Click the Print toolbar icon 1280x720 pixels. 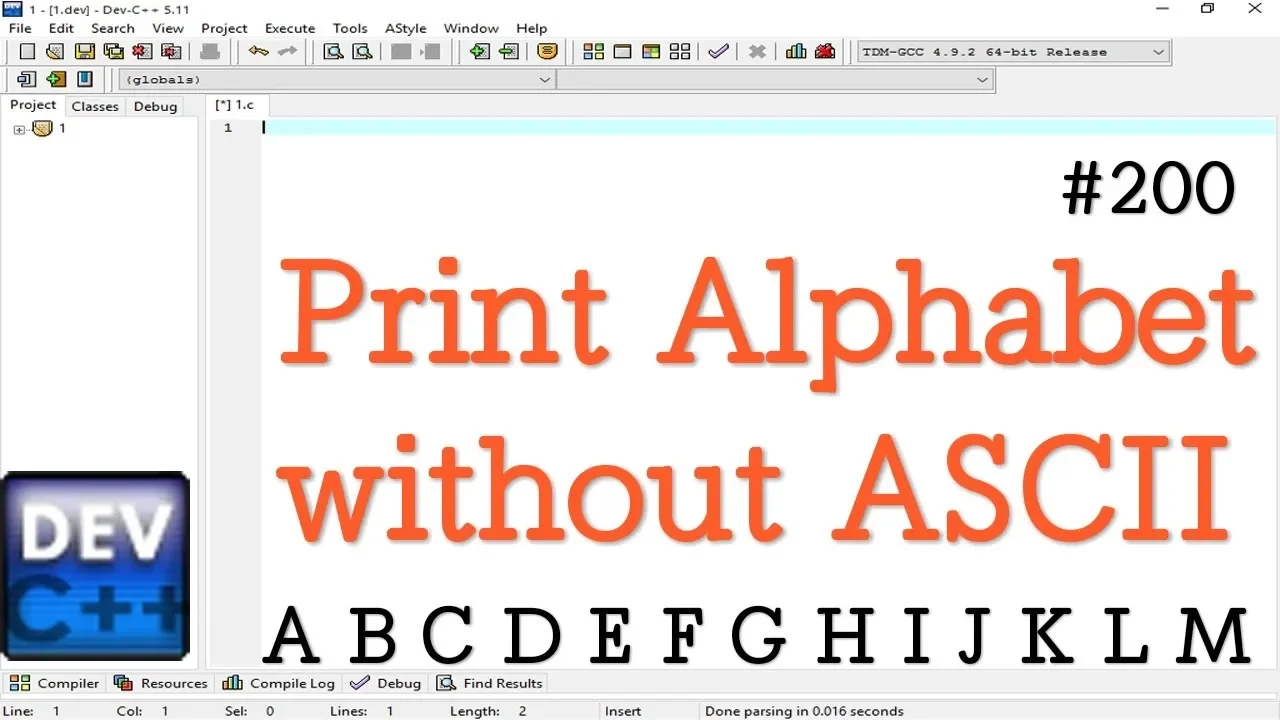210,52
